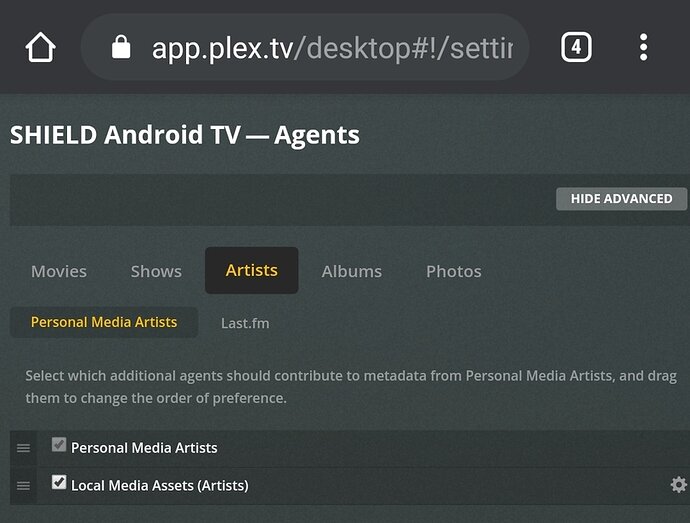Open settings gear for Local Media Assets
Viewport: 690px width, 523px height.
pyautogui.click(x=678, y=485)
